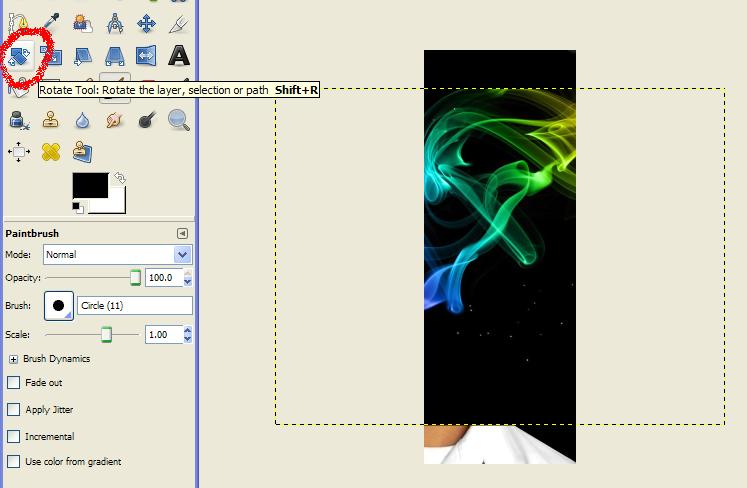This screenshot has width=747, height=488.
Task: Select the Perspective Clone tool
Action: tap(82, 152)
